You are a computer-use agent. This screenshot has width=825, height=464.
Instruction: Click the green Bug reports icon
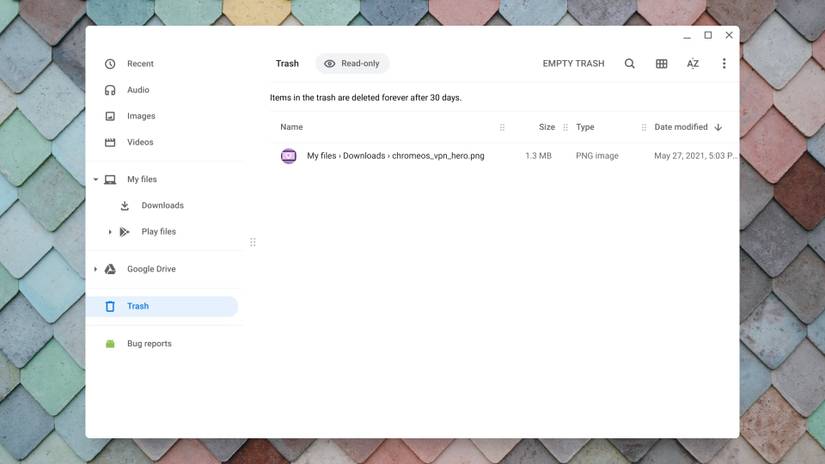point(110,344)
